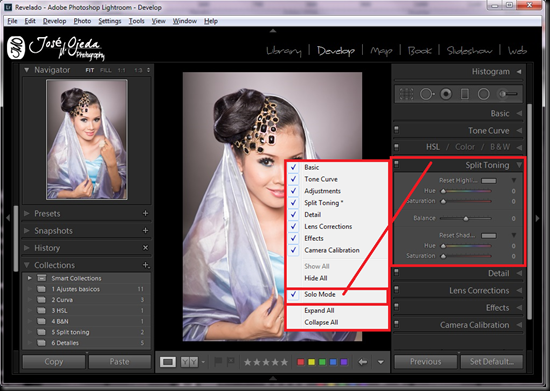This screenshot has height=391, width=550.
Task: Set rating with the fifth star
Action: click(284, 362)
